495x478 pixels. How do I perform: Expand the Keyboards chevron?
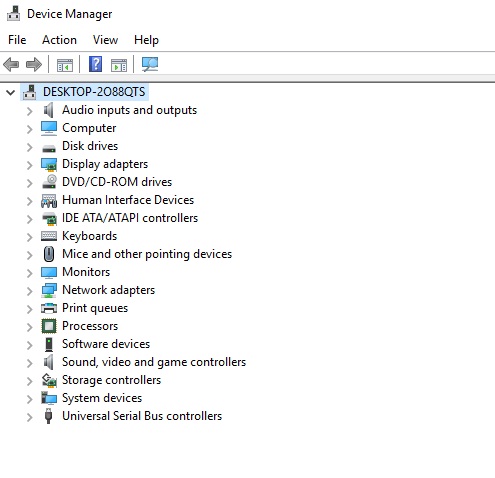(x=30, y=237)
